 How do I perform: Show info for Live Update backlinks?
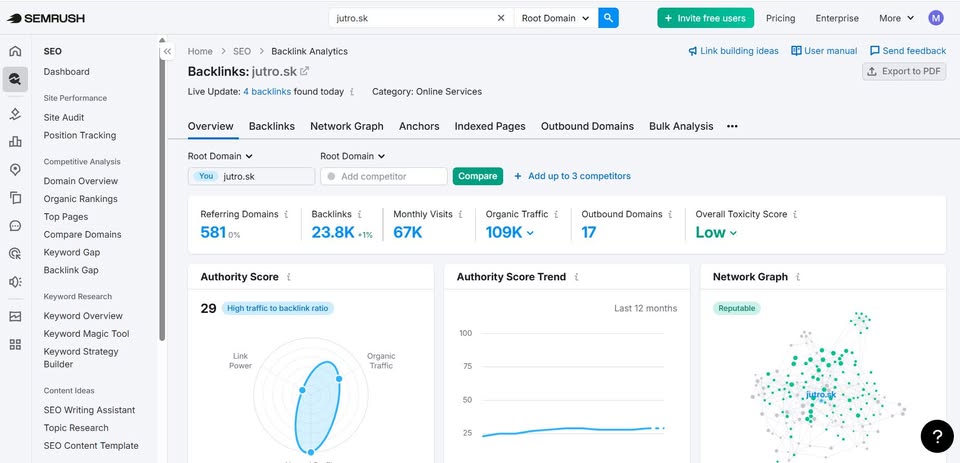352,92
